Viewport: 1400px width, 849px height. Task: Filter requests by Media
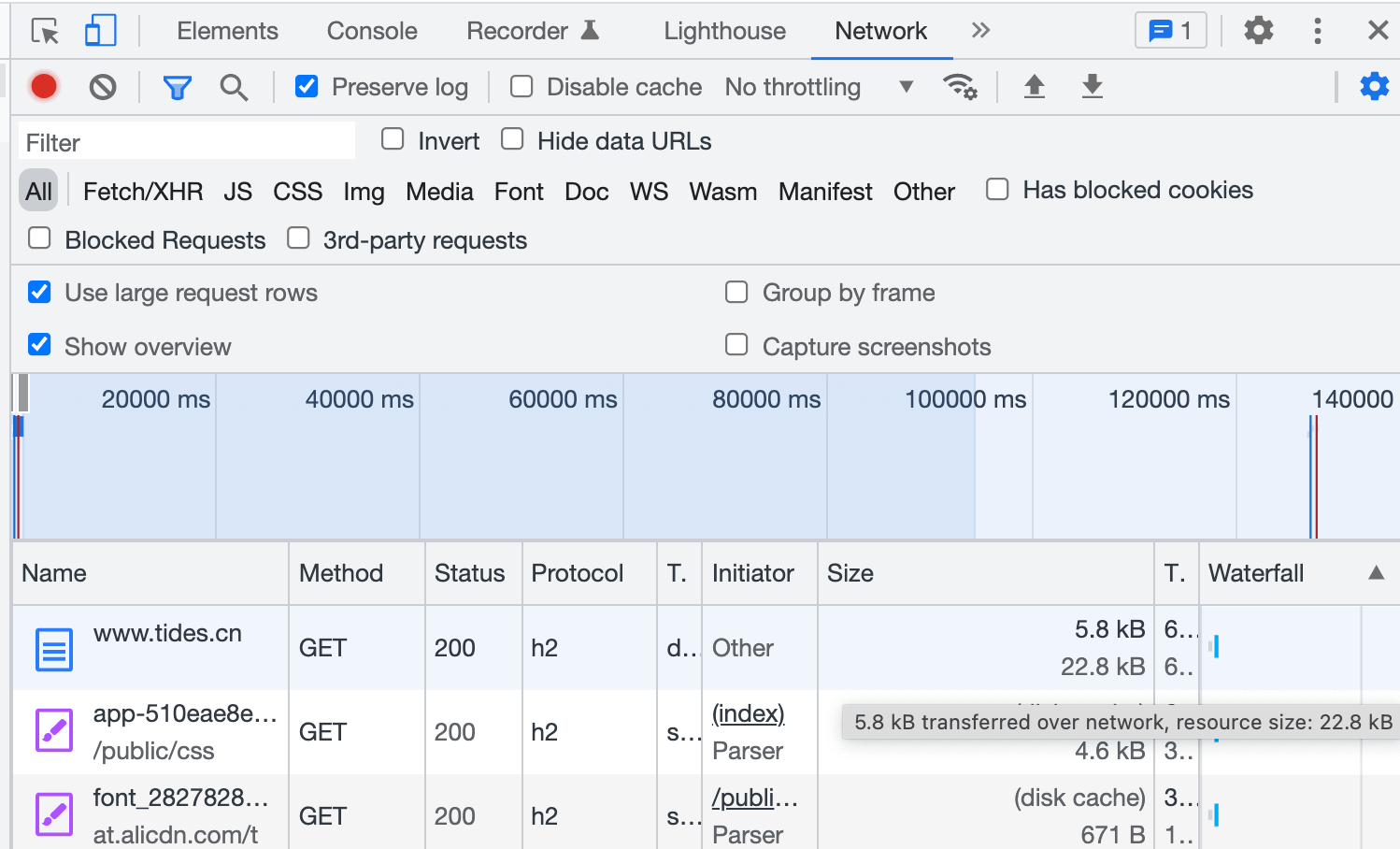coord(439,192)
